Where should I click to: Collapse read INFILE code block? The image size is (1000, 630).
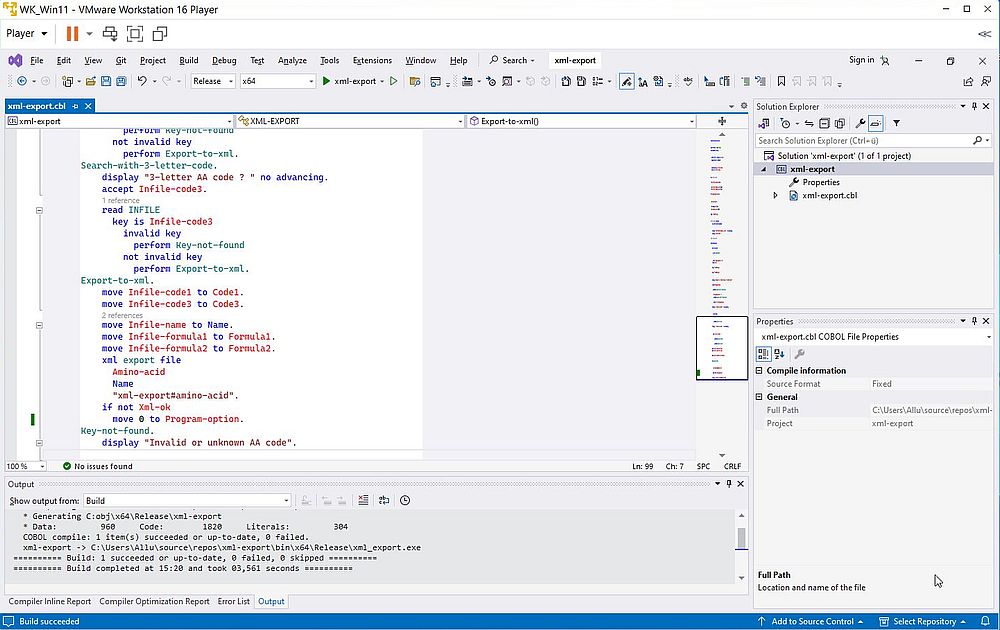tap(39, 210)
